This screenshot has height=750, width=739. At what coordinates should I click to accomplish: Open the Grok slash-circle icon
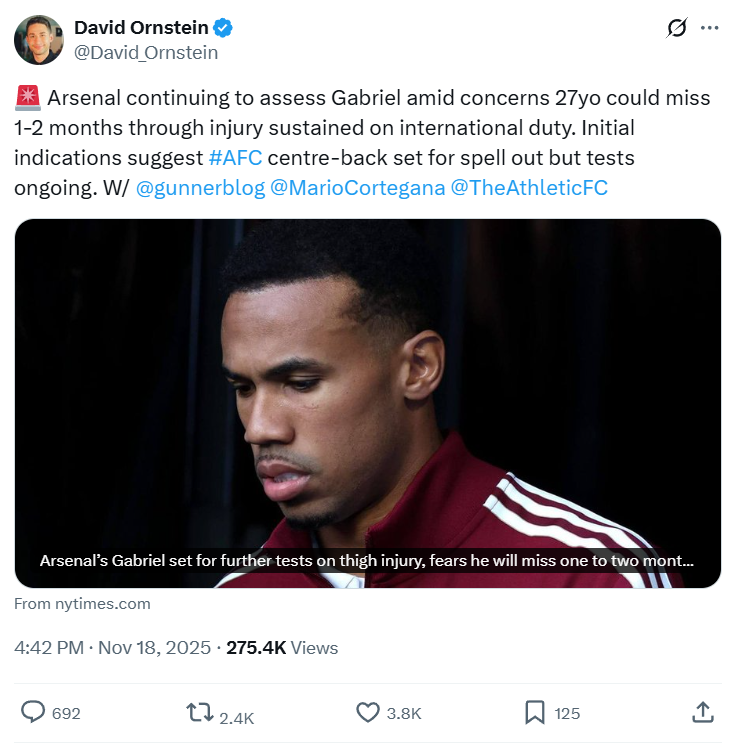coord(677,28)
